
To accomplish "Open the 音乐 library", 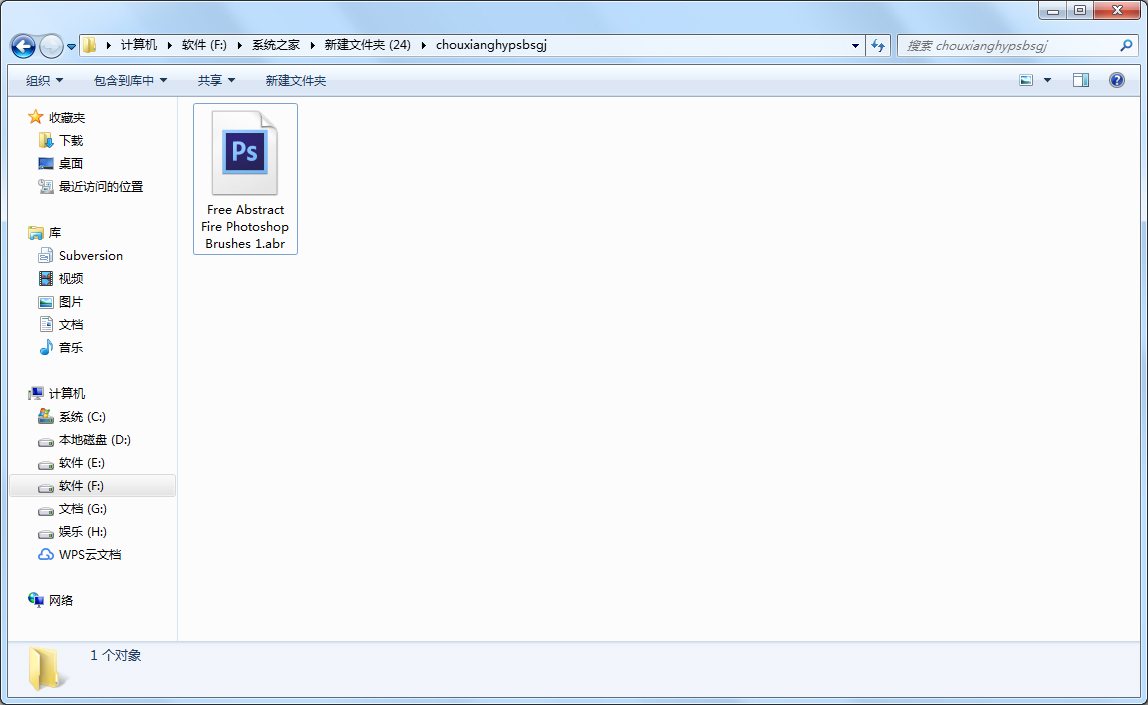I will click(x=71, y=348).
